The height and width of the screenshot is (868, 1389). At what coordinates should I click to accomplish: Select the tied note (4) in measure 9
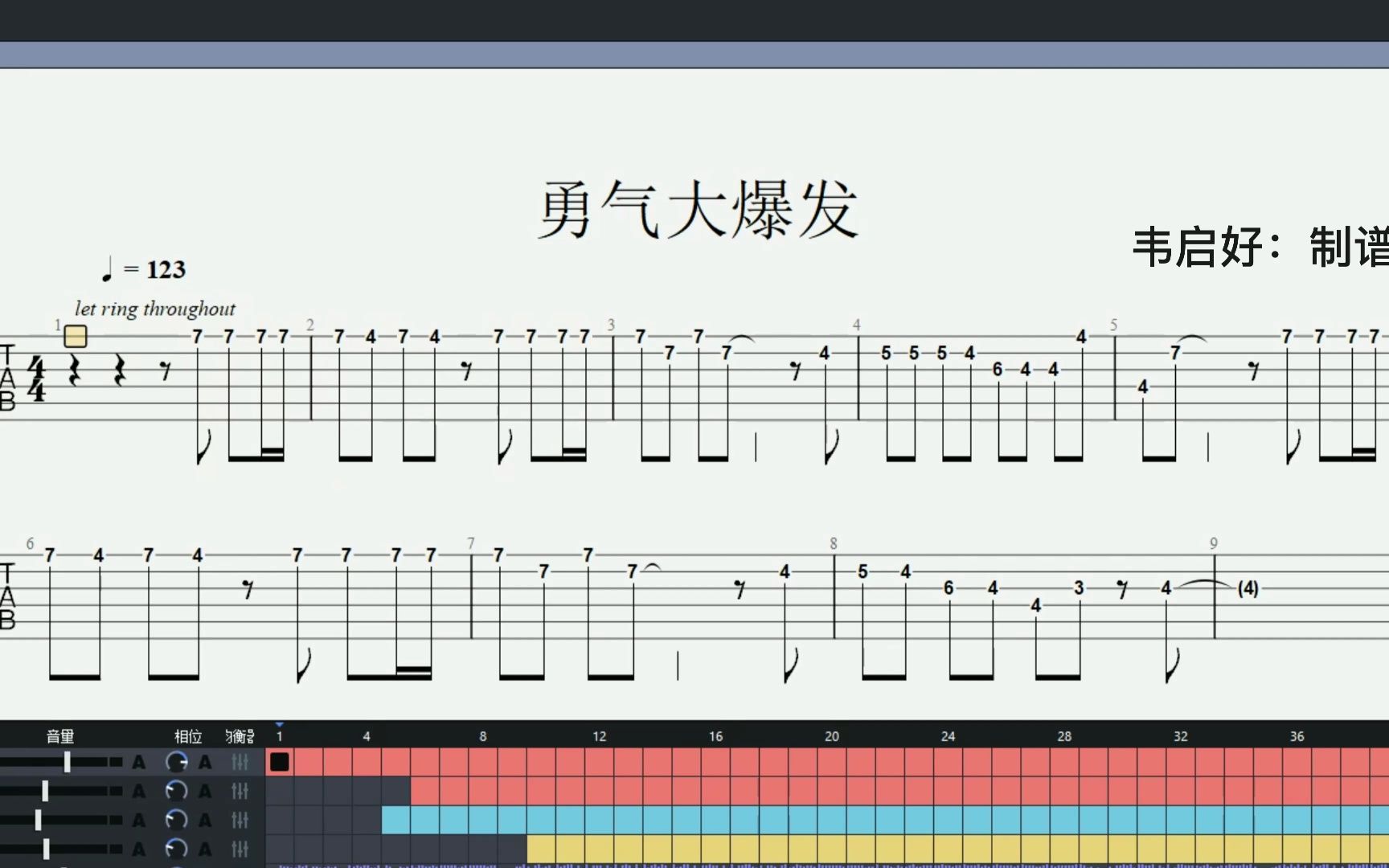(x=1248, y=588)
